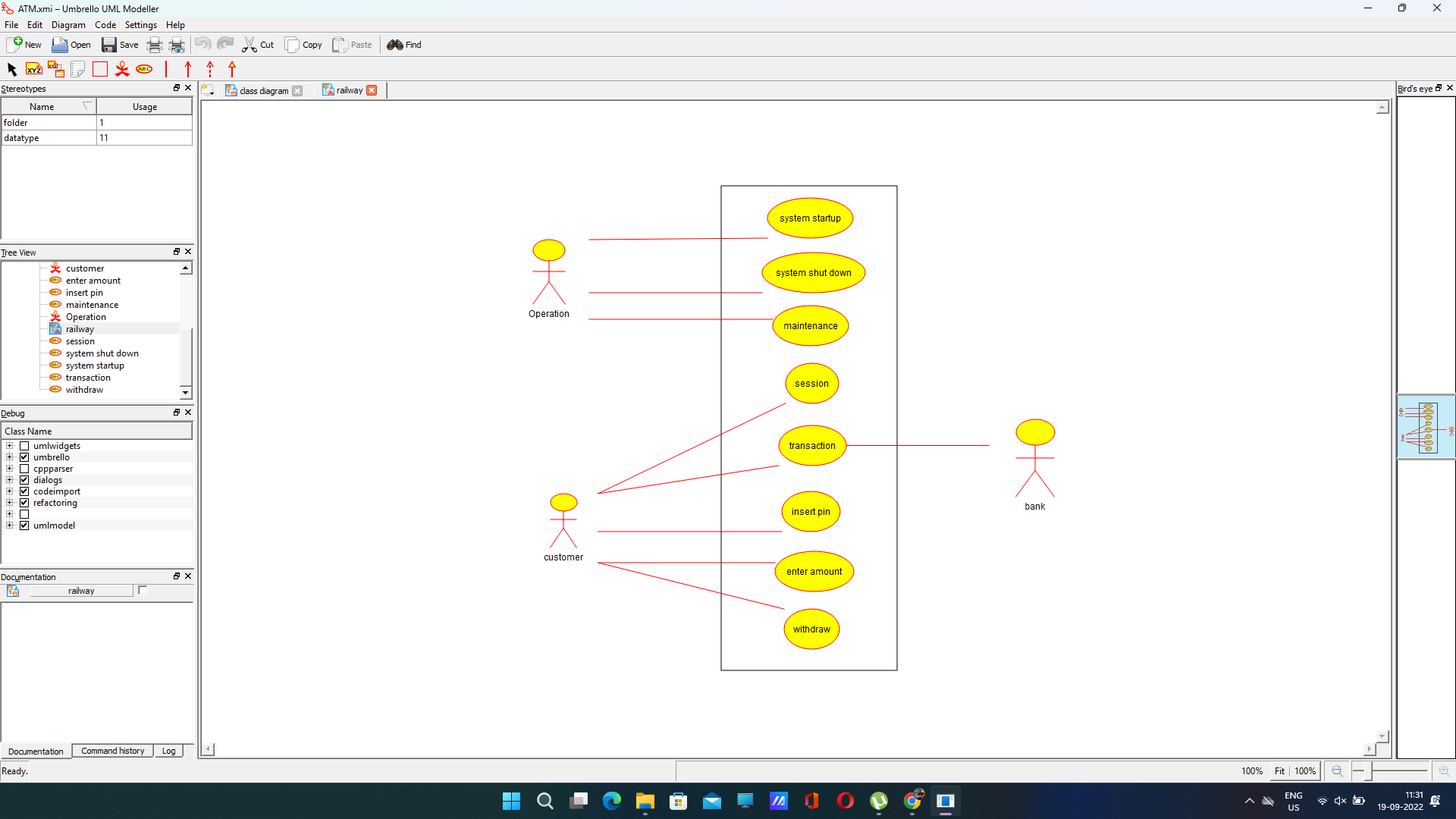Viewport: 1456px width, 819px height.
Task: Open the Diagram menu
Action: [67, 24]
